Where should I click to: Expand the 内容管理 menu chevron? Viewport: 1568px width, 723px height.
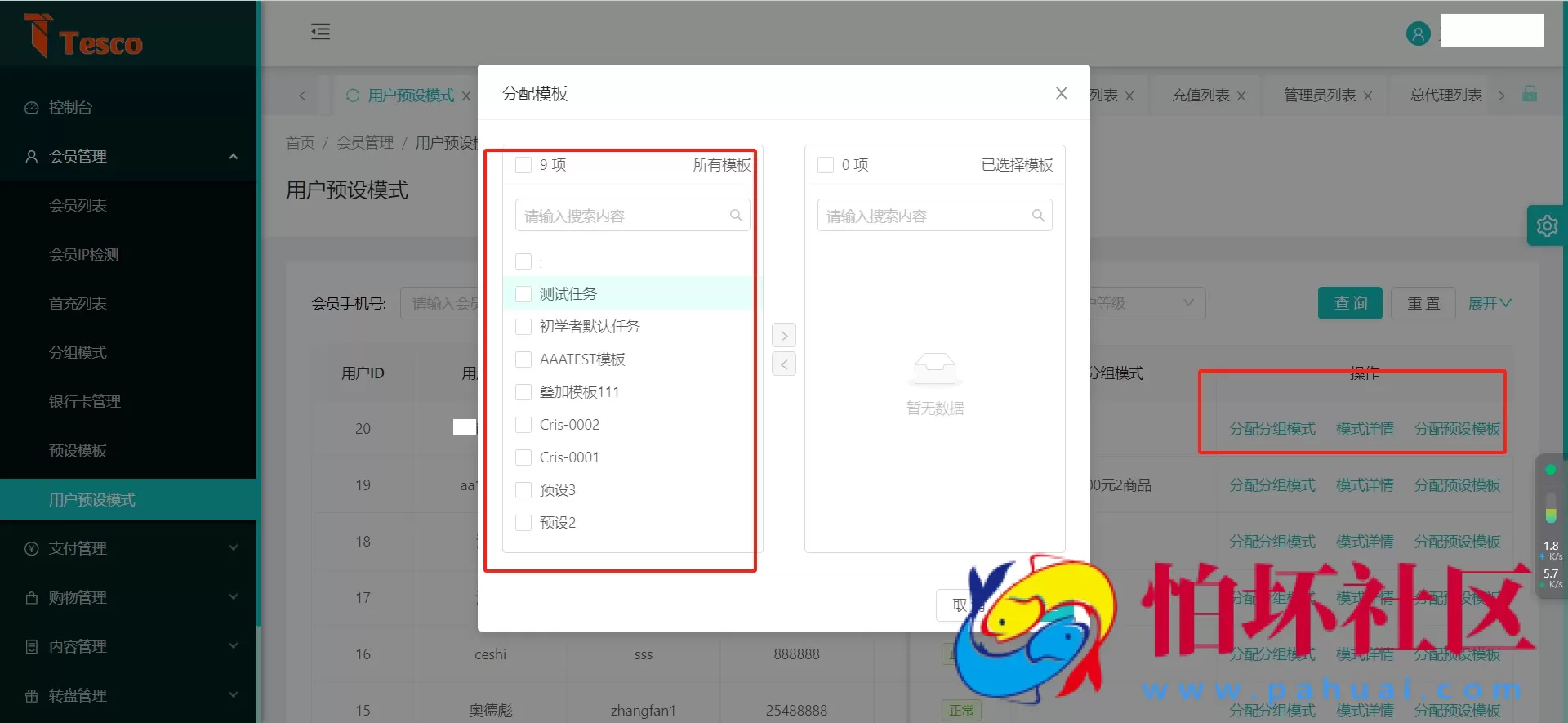tap(234, 646)
